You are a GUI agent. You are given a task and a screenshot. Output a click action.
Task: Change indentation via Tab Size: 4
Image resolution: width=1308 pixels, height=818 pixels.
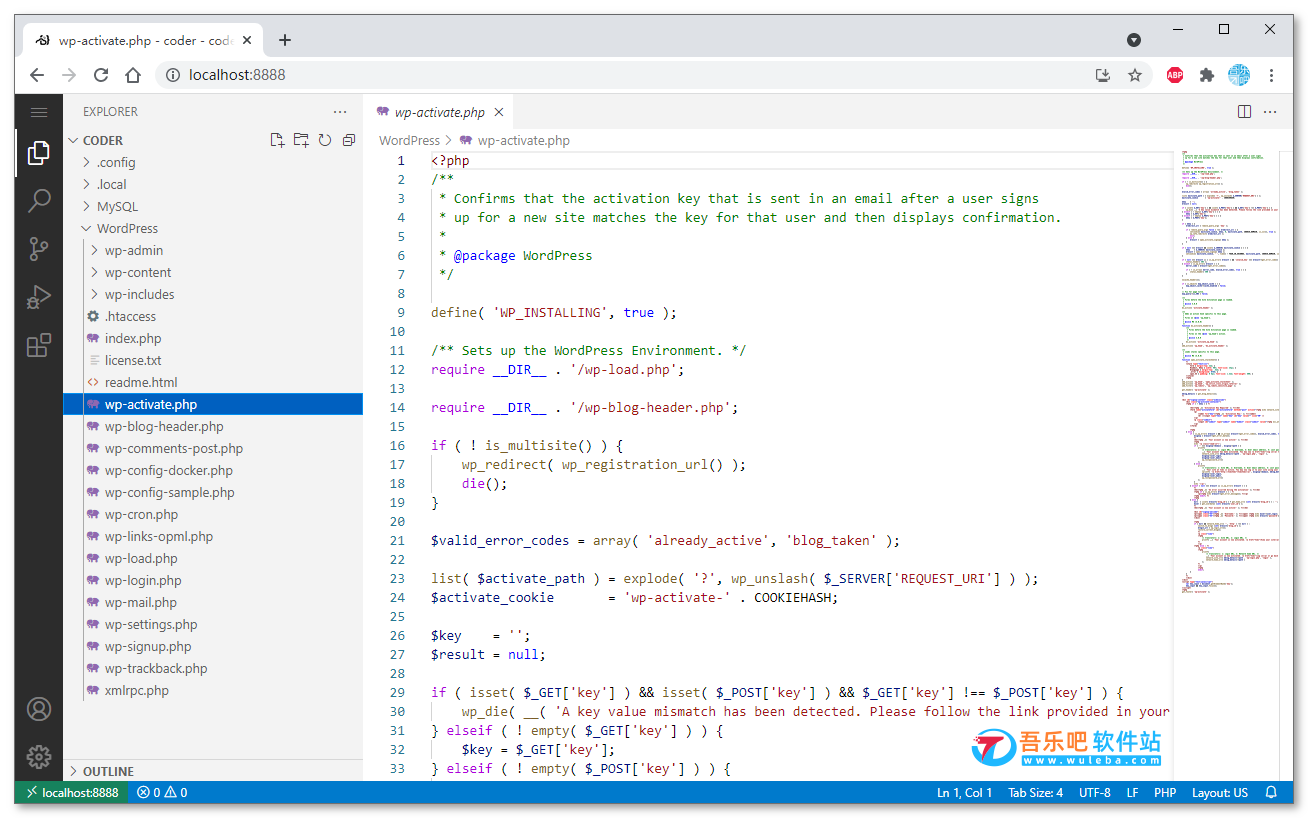point(1036,793)
